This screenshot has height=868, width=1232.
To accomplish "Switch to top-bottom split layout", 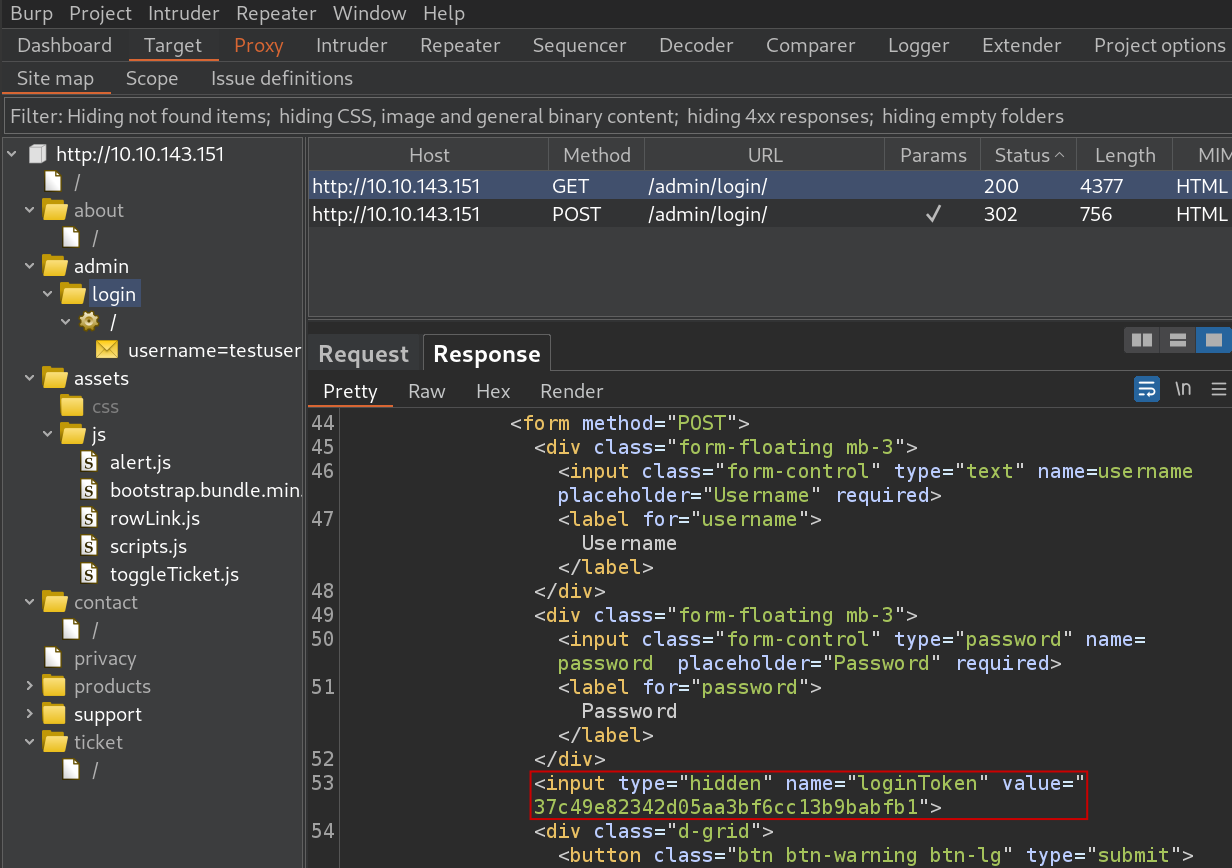I will coord(1177,341).
